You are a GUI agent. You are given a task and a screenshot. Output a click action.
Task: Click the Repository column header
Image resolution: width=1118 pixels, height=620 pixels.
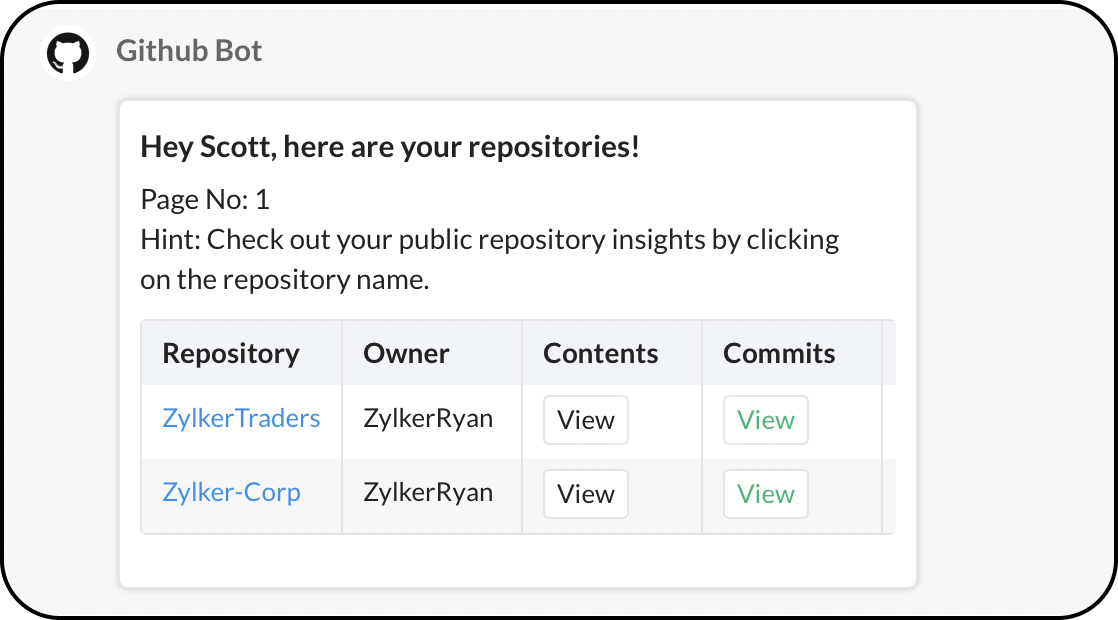point(231,354)
